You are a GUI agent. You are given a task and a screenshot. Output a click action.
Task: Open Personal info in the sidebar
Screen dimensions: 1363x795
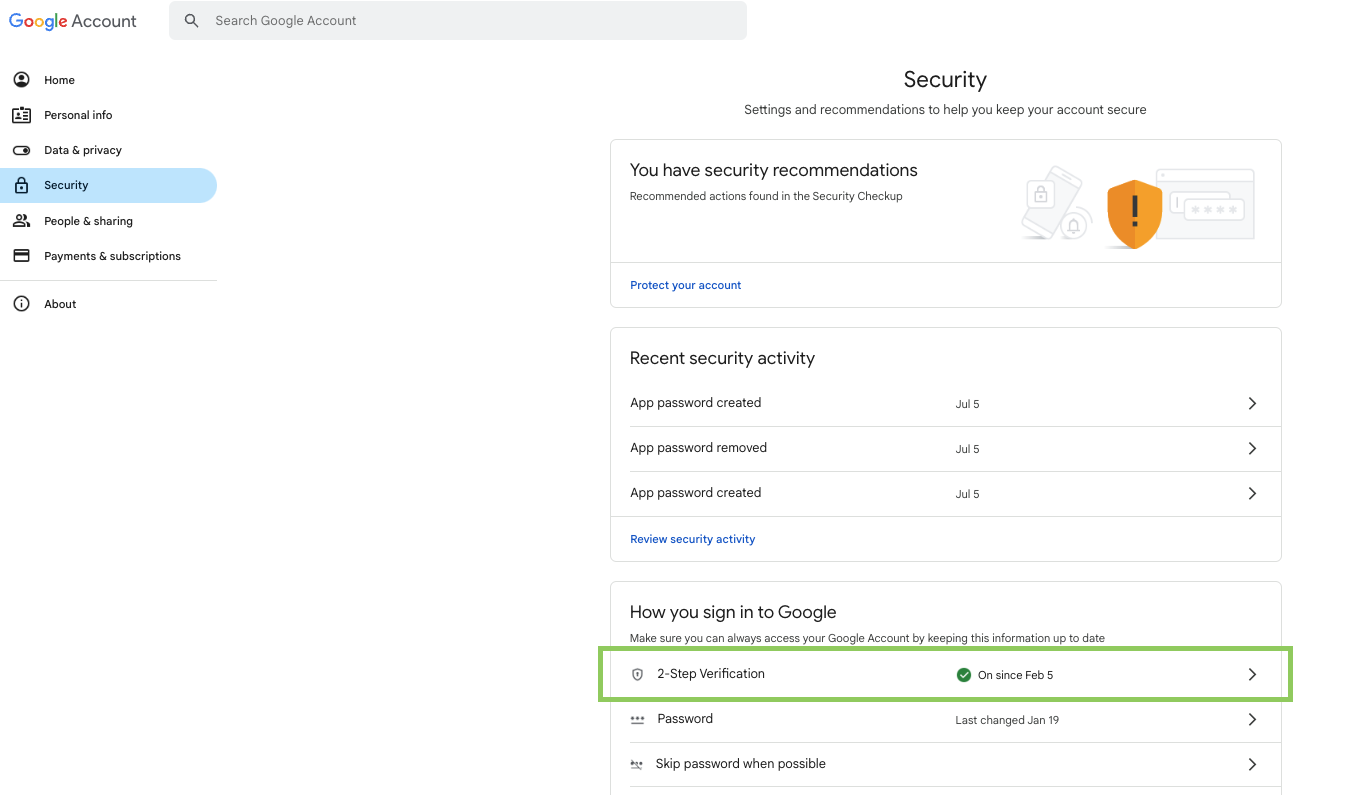point(108,115)
